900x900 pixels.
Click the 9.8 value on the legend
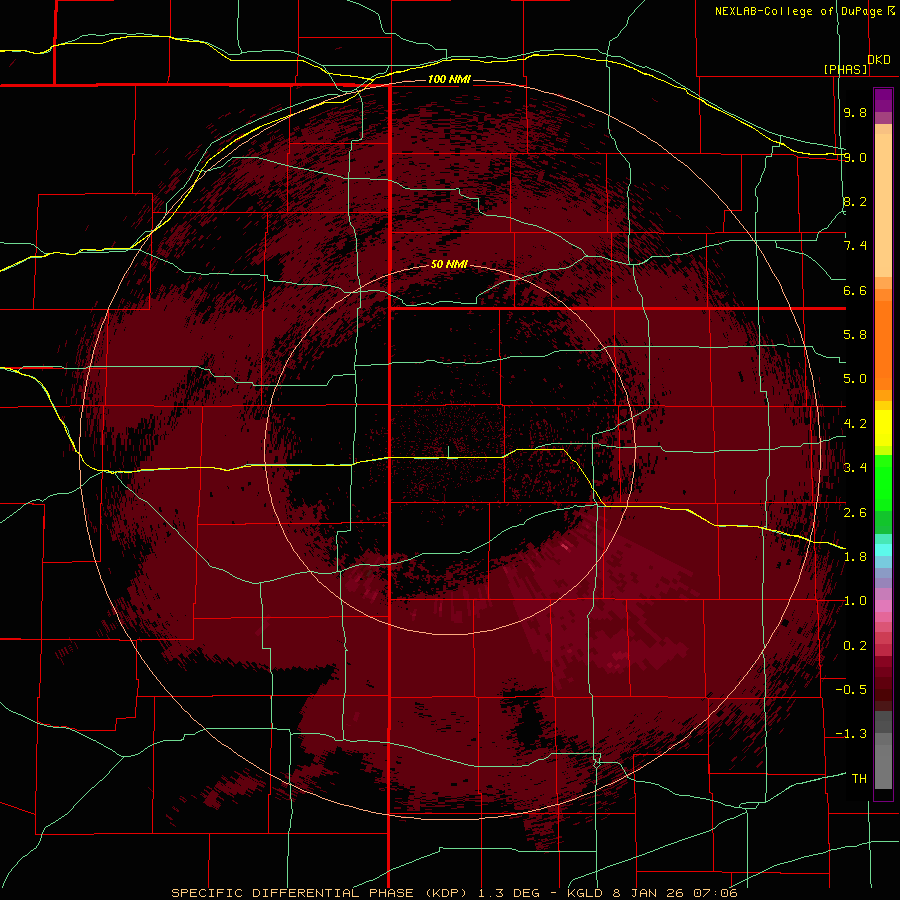[x=855, y=112]
